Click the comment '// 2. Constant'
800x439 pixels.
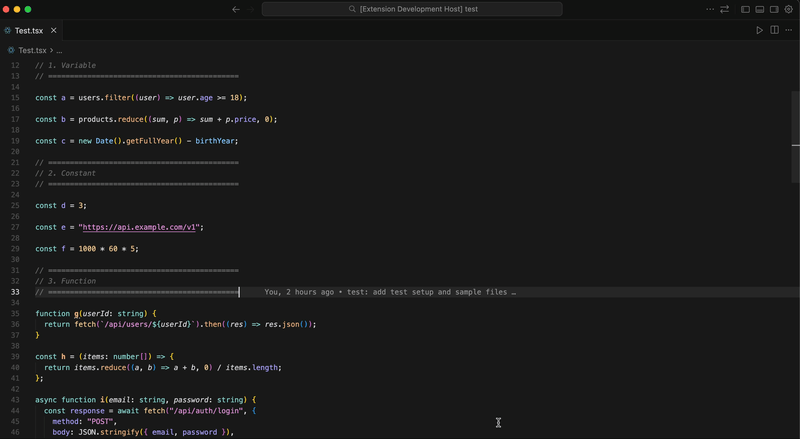65,173
